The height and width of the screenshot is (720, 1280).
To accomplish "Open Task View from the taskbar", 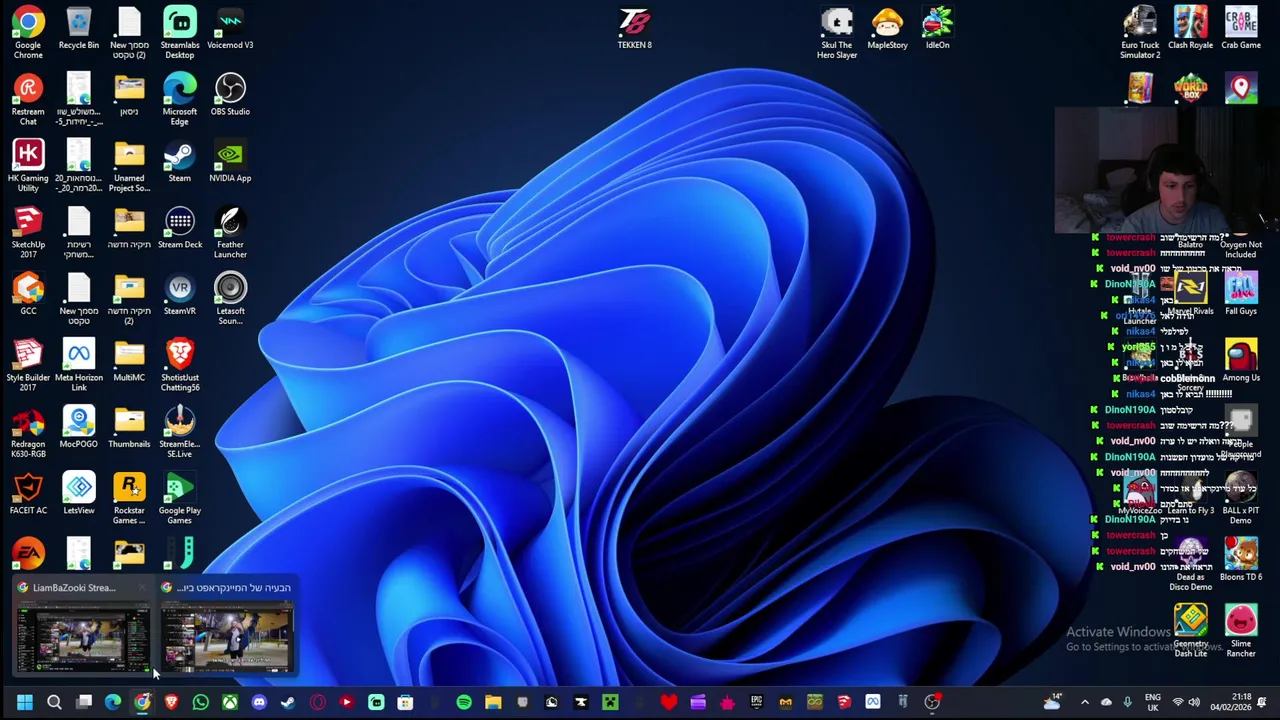I will [x=84, y=702].
